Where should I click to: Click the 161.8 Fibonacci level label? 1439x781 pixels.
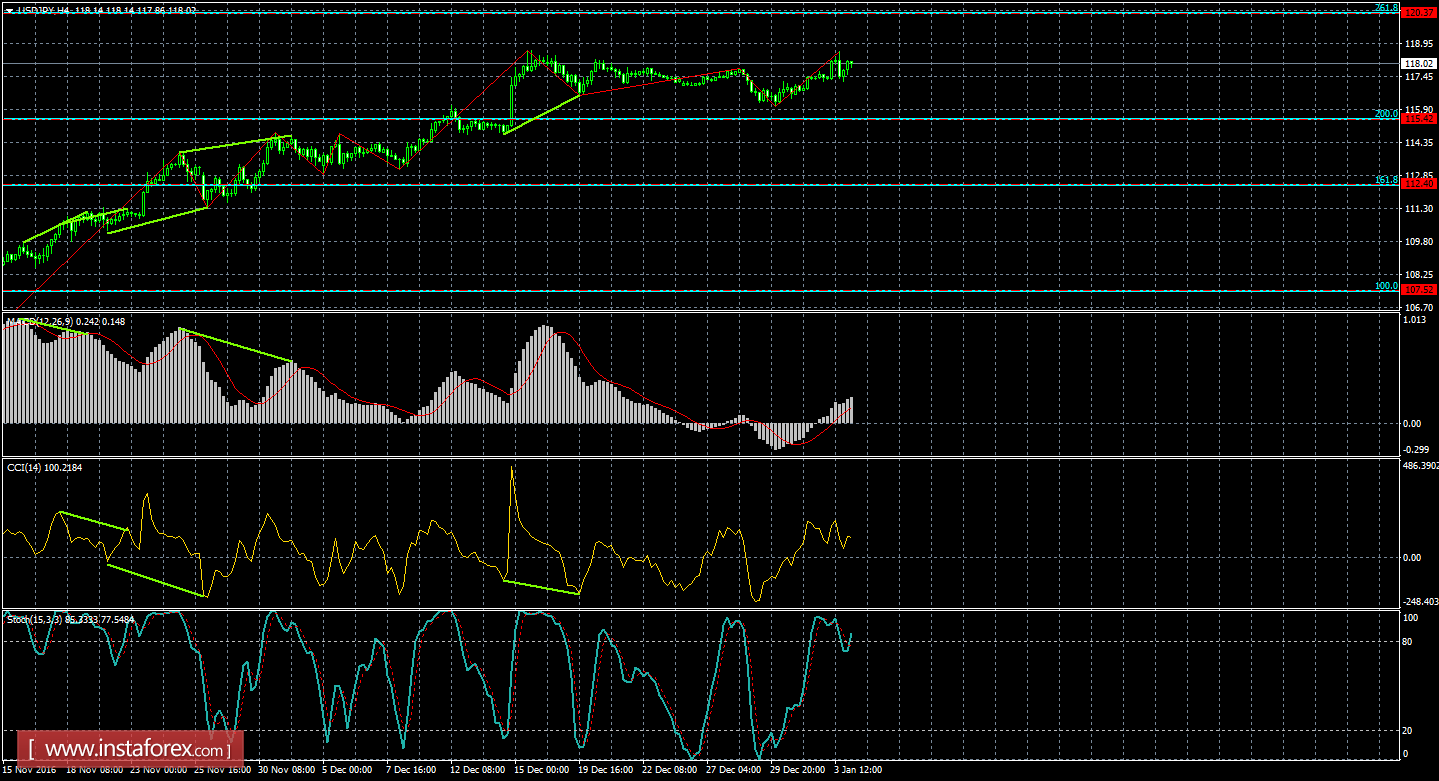pos(1386,180)
